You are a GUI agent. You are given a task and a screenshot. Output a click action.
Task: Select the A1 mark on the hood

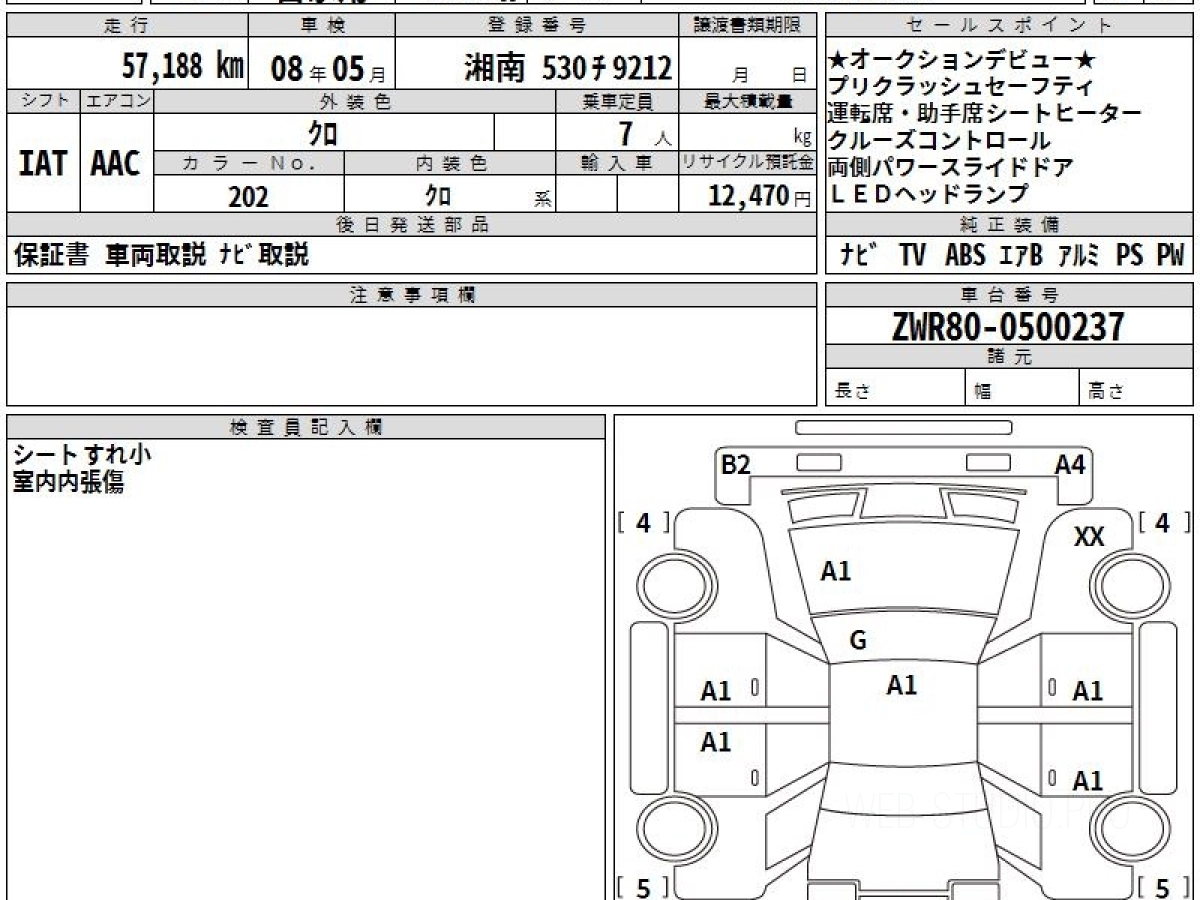(x=836, y=571)
